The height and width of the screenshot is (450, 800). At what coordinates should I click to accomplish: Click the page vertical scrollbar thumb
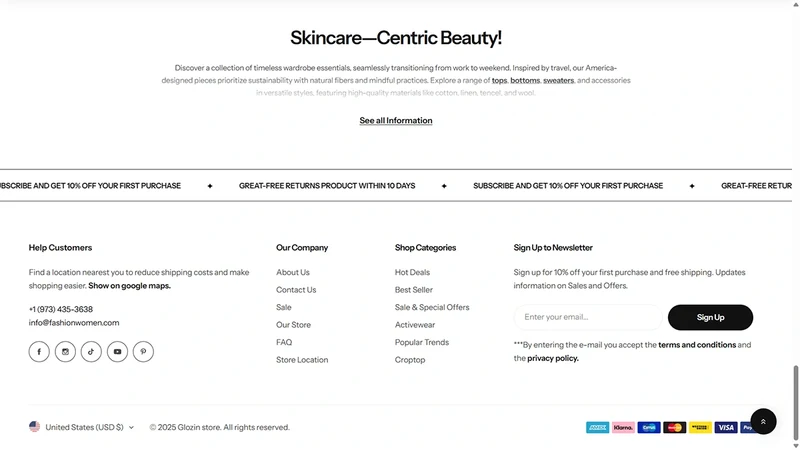click(795, 402)
